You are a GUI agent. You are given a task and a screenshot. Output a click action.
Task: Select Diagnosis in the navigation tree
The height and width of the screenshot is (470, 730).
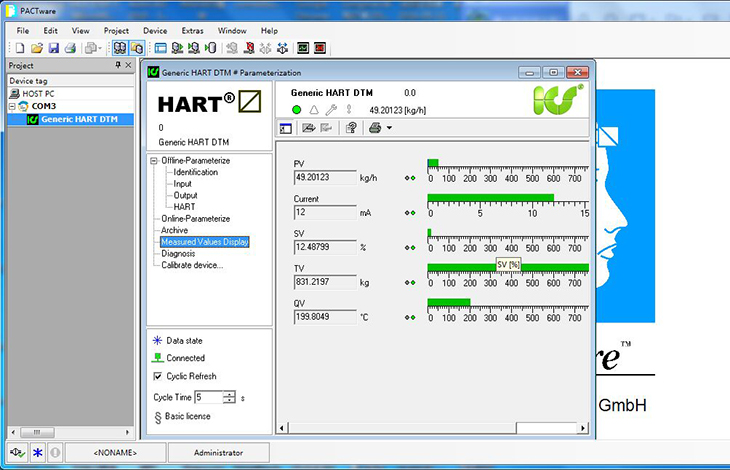[x=178, y=253]
